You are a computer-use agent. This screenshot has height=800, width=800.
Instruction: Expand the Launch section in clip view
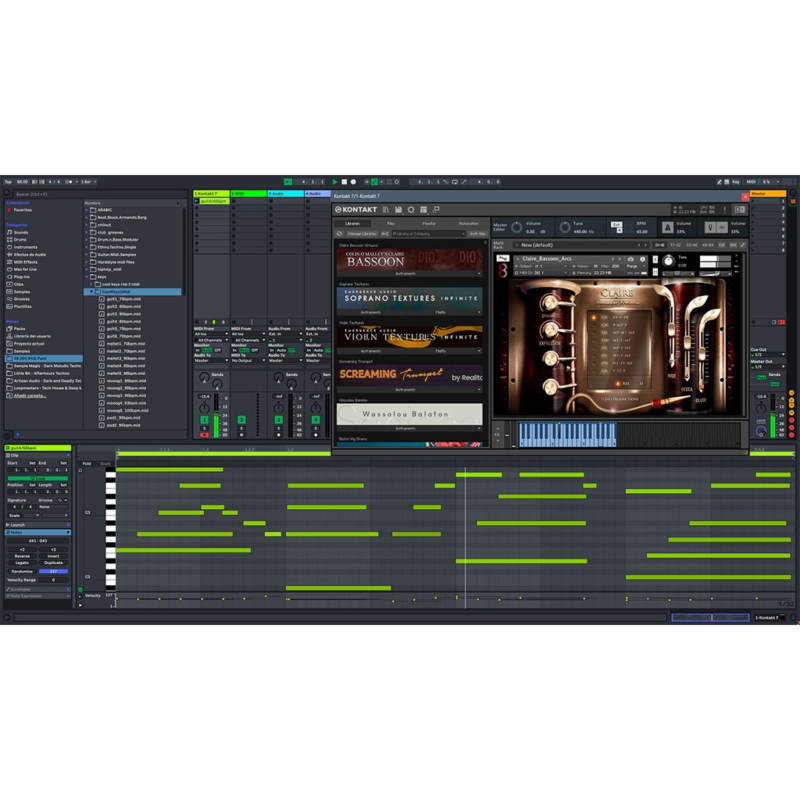pos(18,524)
